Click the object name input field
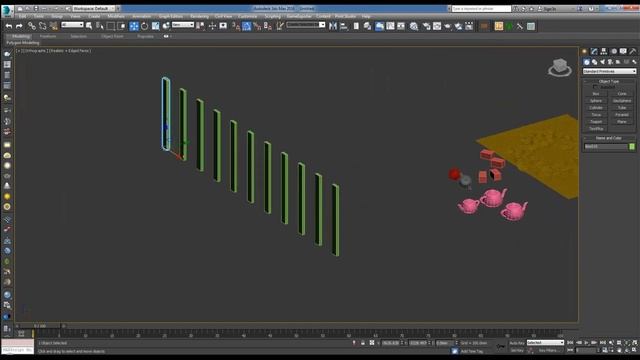The height and width of the screenshot is (360, 640). [x=605, y=147]
